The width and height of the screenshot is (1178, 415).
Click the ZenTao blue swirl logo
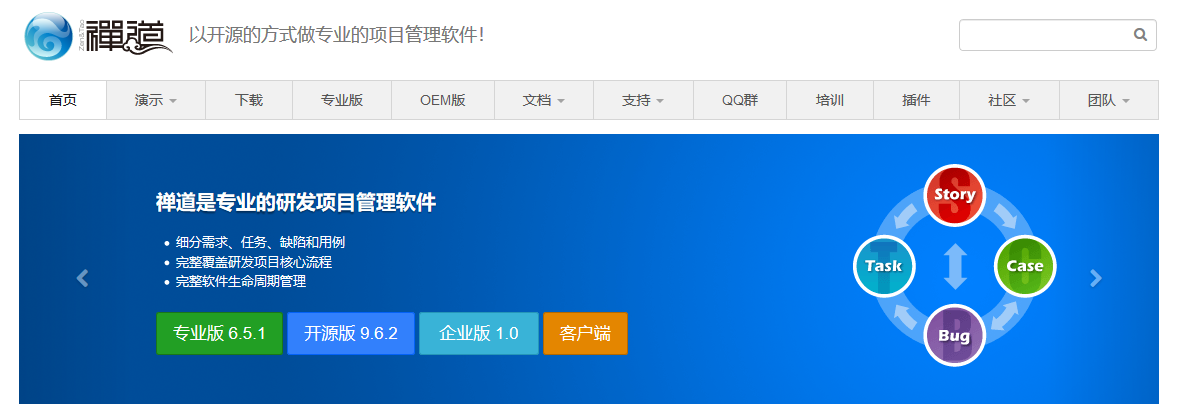(49, 36)
